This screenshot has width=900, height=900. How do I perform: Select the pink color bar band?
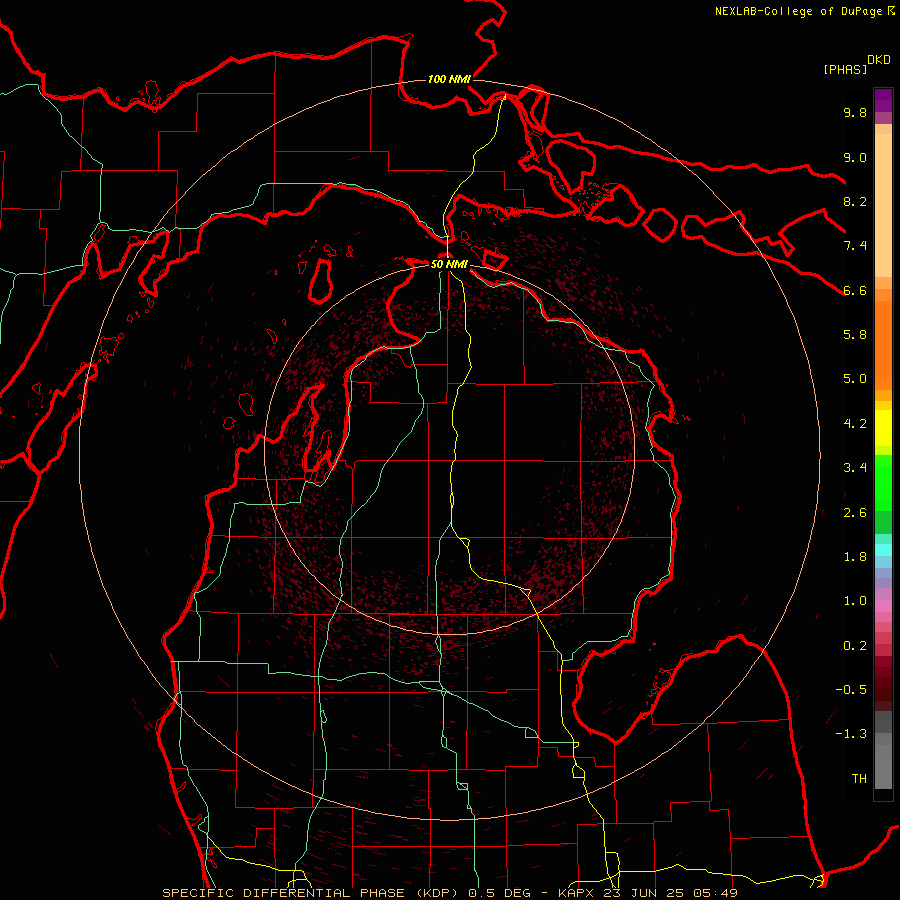click(x=883, y=606)
